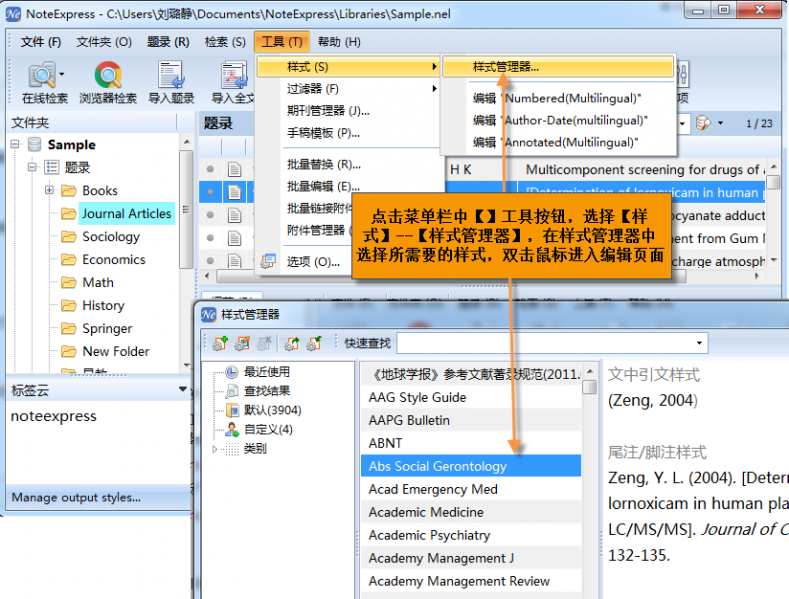Screen dimensions: 789x599
Task: Click the 选项 options icon in Tools menu
Action: point(268,261)
